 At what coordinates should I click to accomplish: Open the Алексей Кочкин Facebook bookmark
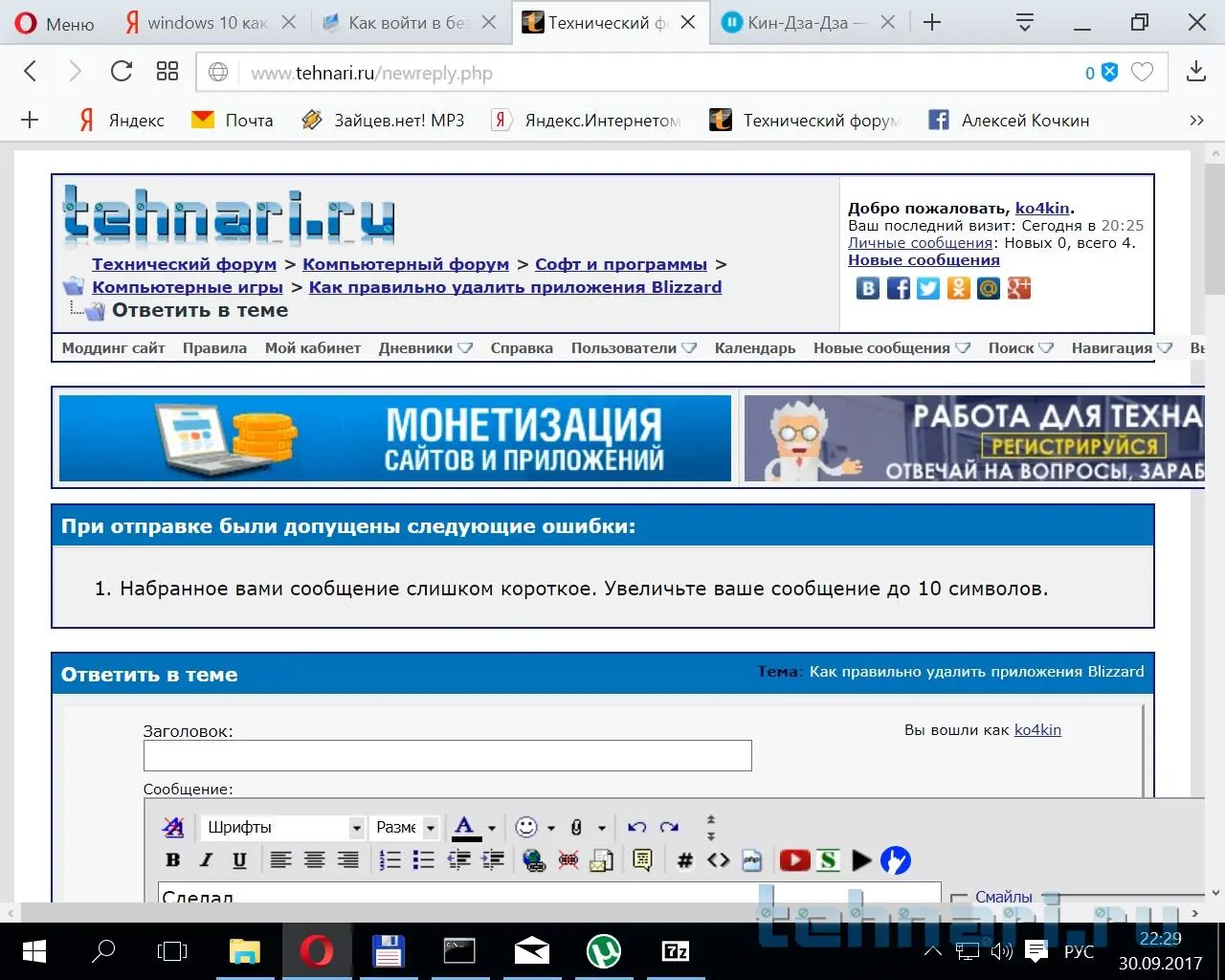click(x=1009, y=121)
